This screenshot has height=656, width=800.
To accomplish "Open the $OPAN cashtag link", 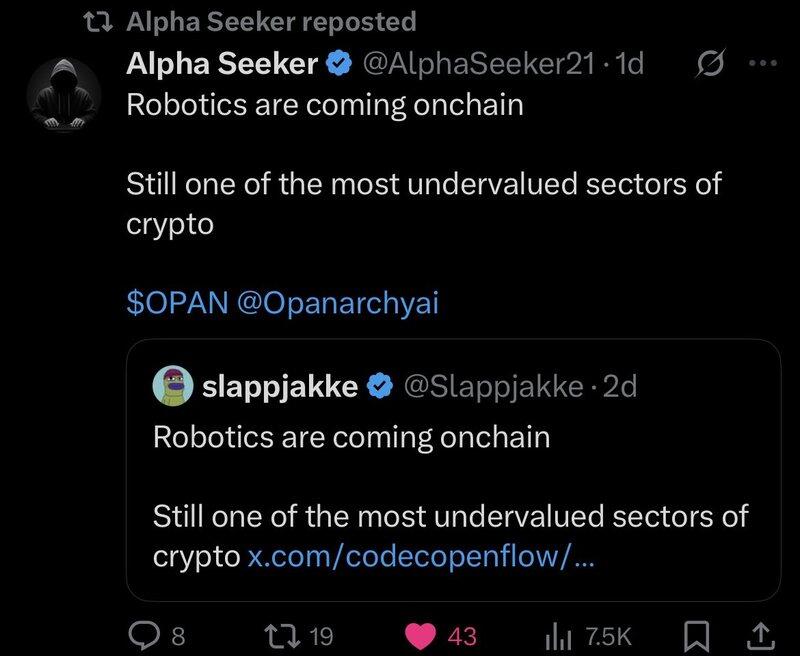I will point(178,304).
